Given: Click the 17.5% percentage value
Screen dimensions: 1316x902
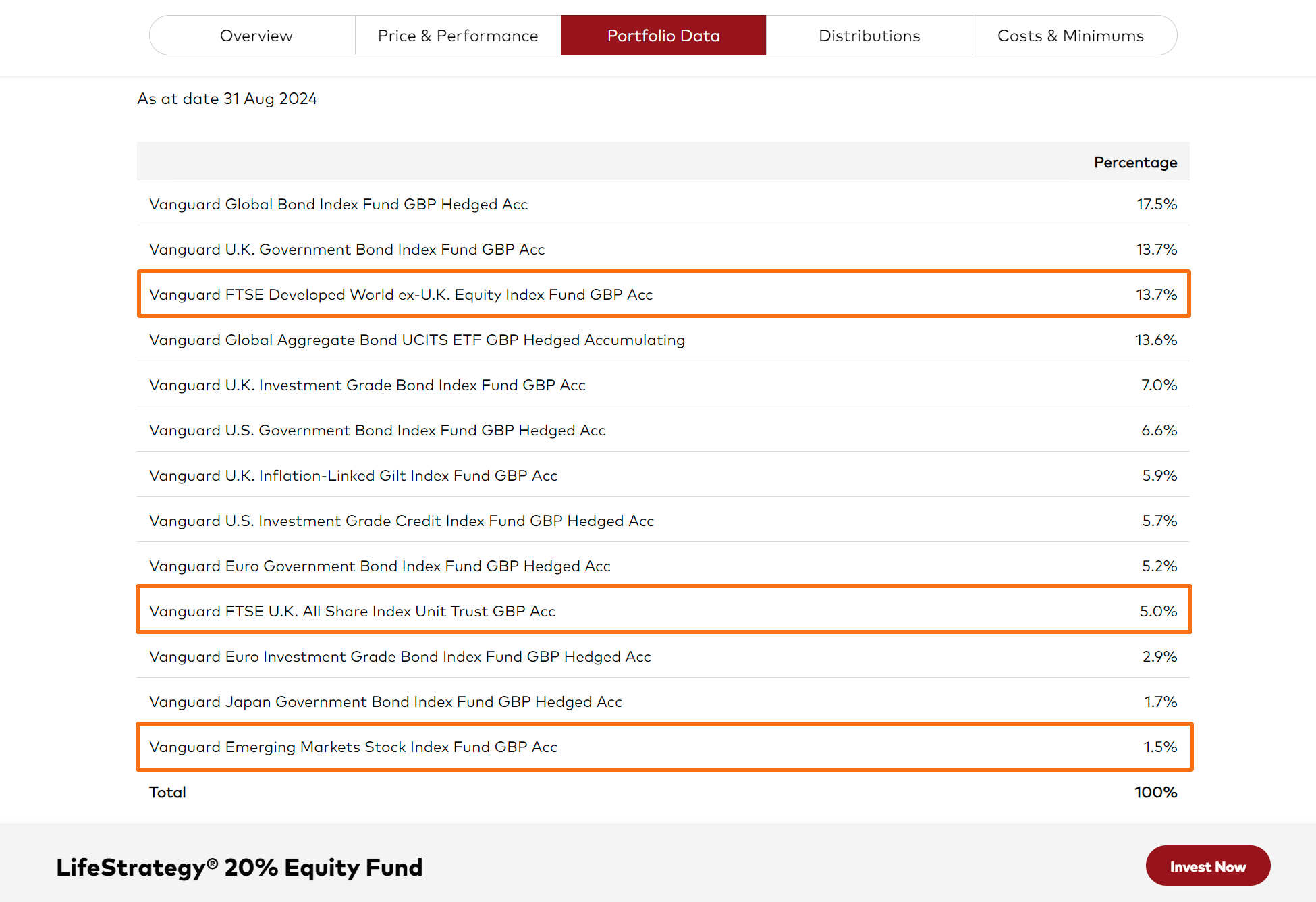Looking at the screenshot, I should (1157, 204).
